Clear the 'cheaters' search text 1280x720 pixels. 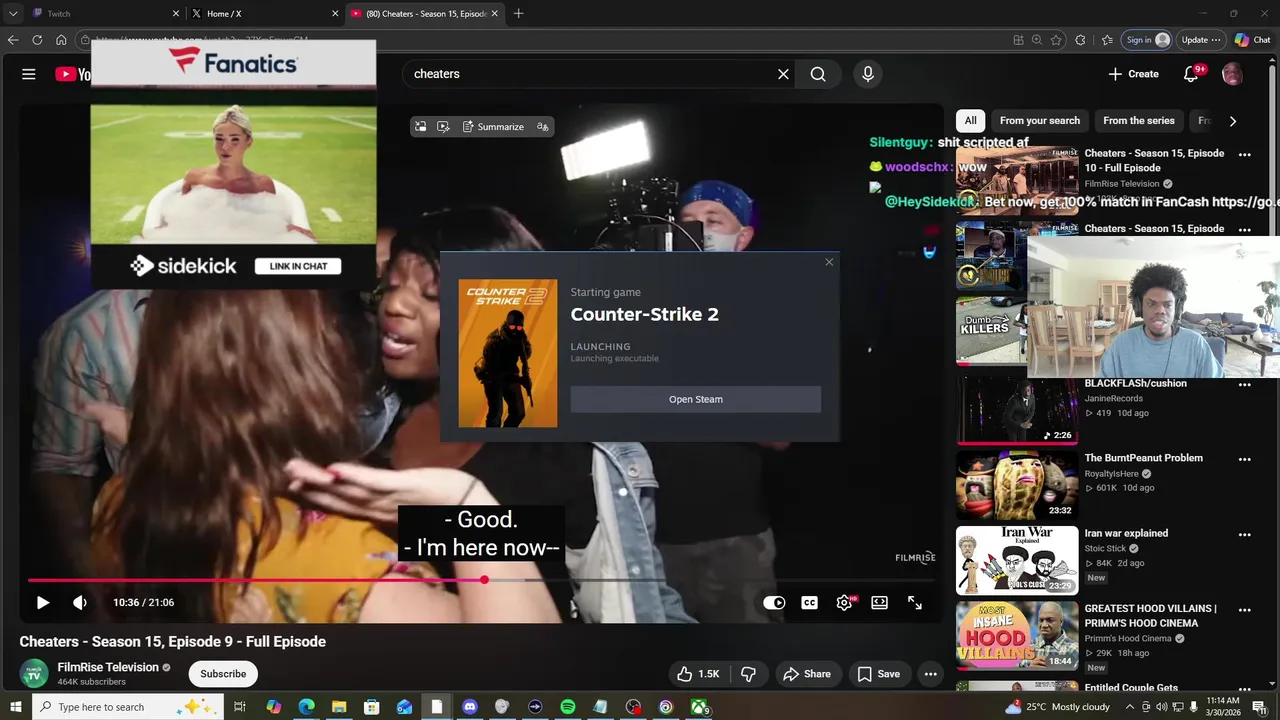pyautogui.click(x=783, y=74)
